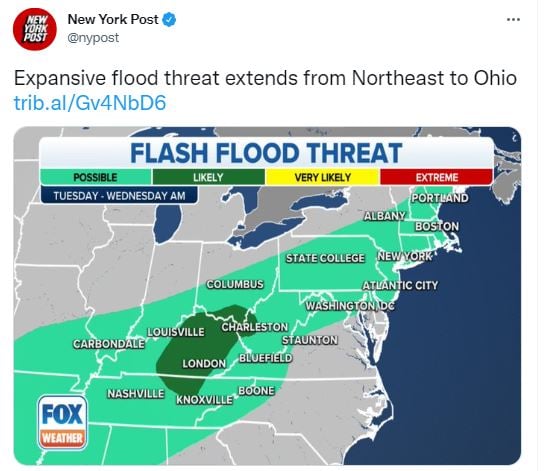
Task: Click the blue verified badge
Action: (x=170, y=20)
